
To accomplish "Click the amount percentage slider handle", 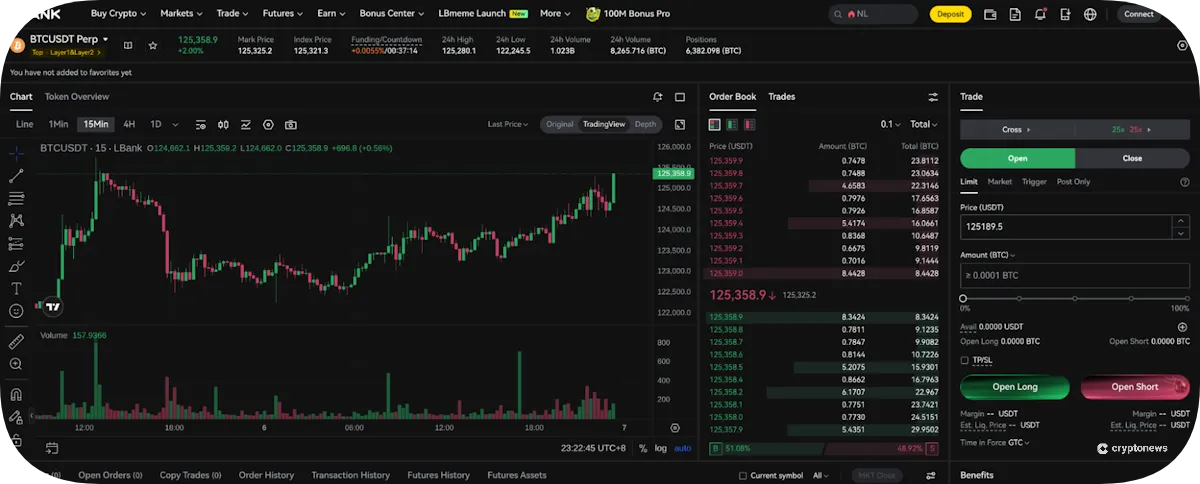I will (964, 298).
